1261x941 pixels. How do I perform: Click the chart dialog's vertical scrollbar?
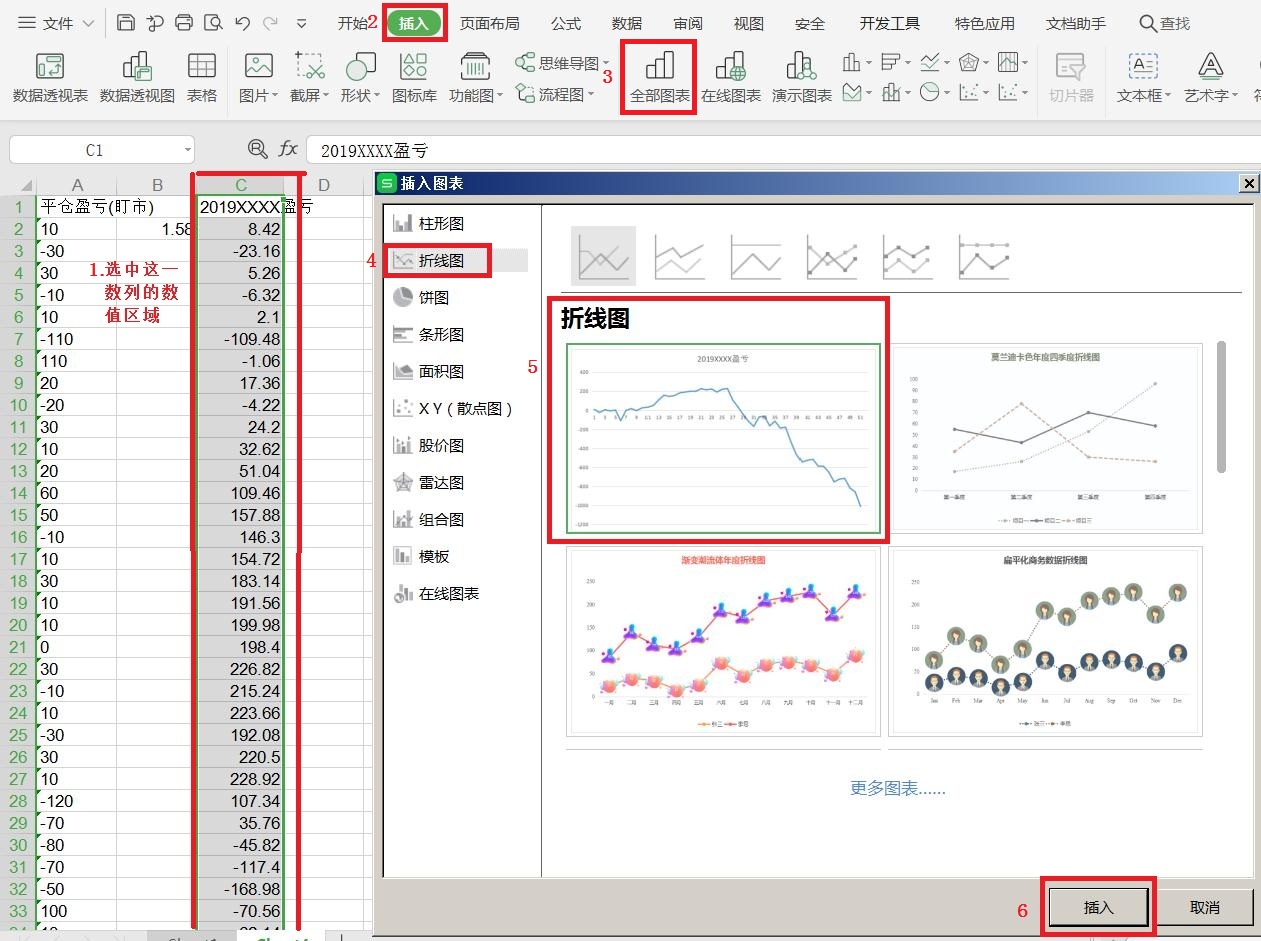(1221, 406)
